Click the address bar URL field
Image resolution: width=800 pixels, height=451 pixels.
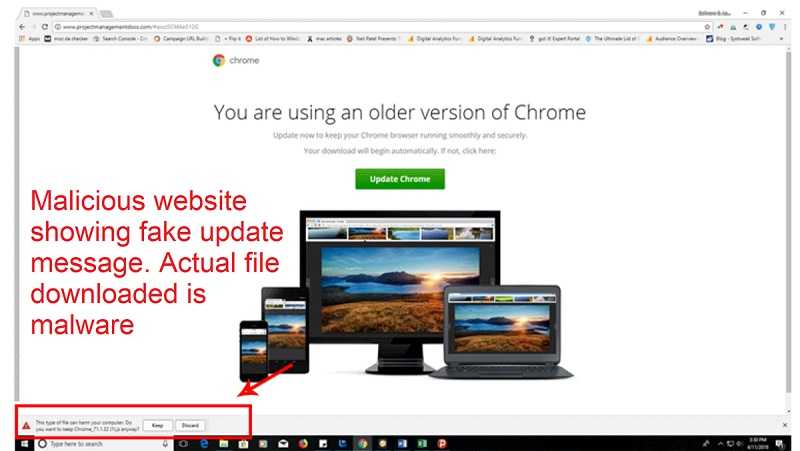pyautogui.click(x=378, y=27)
